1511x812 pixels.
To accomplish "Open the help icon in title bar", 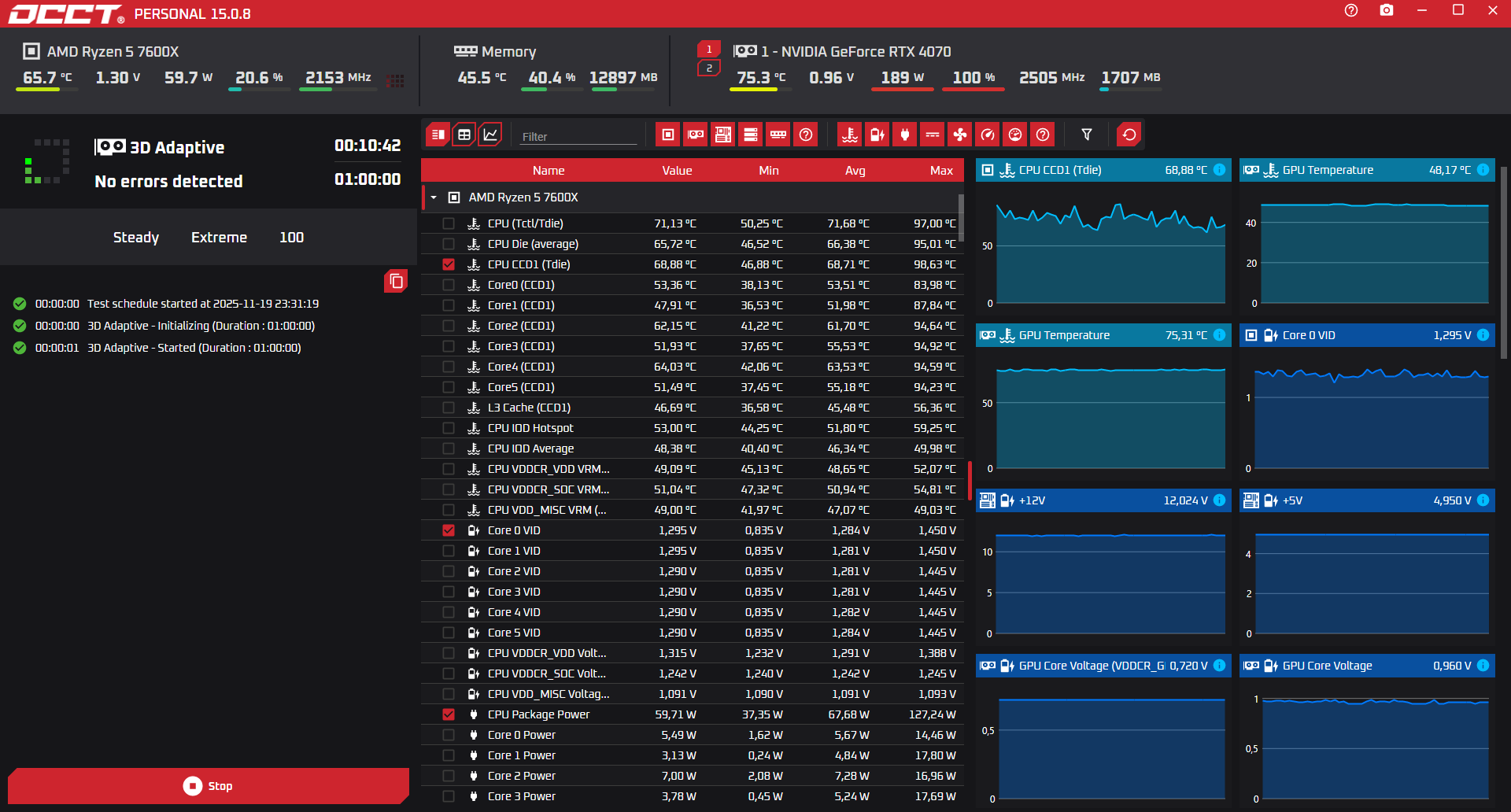I will click(x=1351, y=10).
